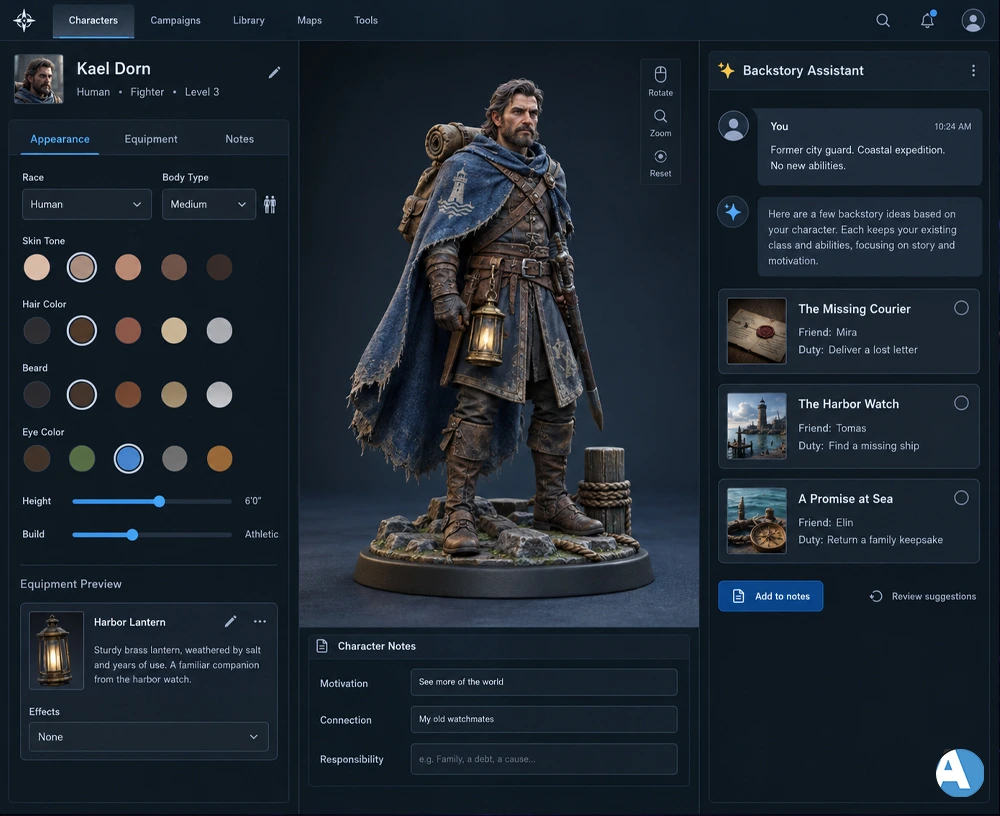Open the Body Type dropdown
Image resolution: width=1000 pixels, height=816 pixels.
(x=209, y=204)
